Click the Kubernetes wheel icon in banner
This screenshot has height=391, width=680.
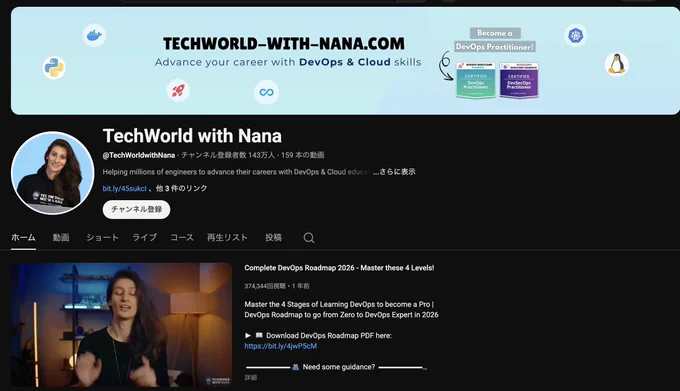point(575,35)
